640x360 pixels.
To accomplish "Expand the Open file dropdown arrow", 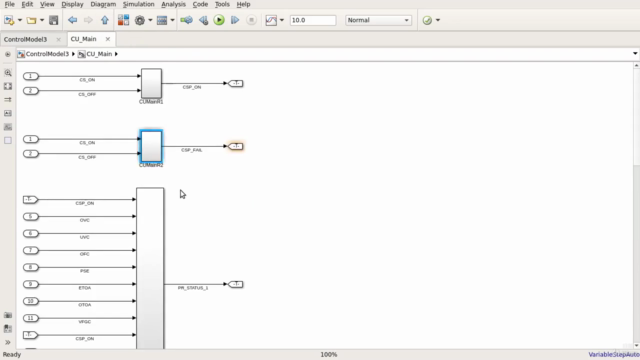I will click(42, 20).
